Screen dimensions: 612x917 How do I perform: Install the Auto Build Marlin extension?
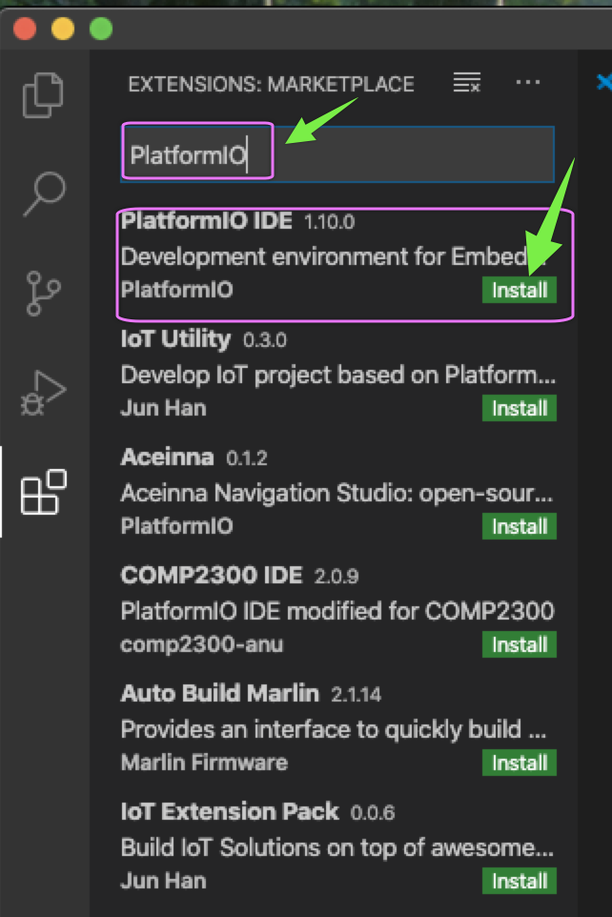coord(519,763)
